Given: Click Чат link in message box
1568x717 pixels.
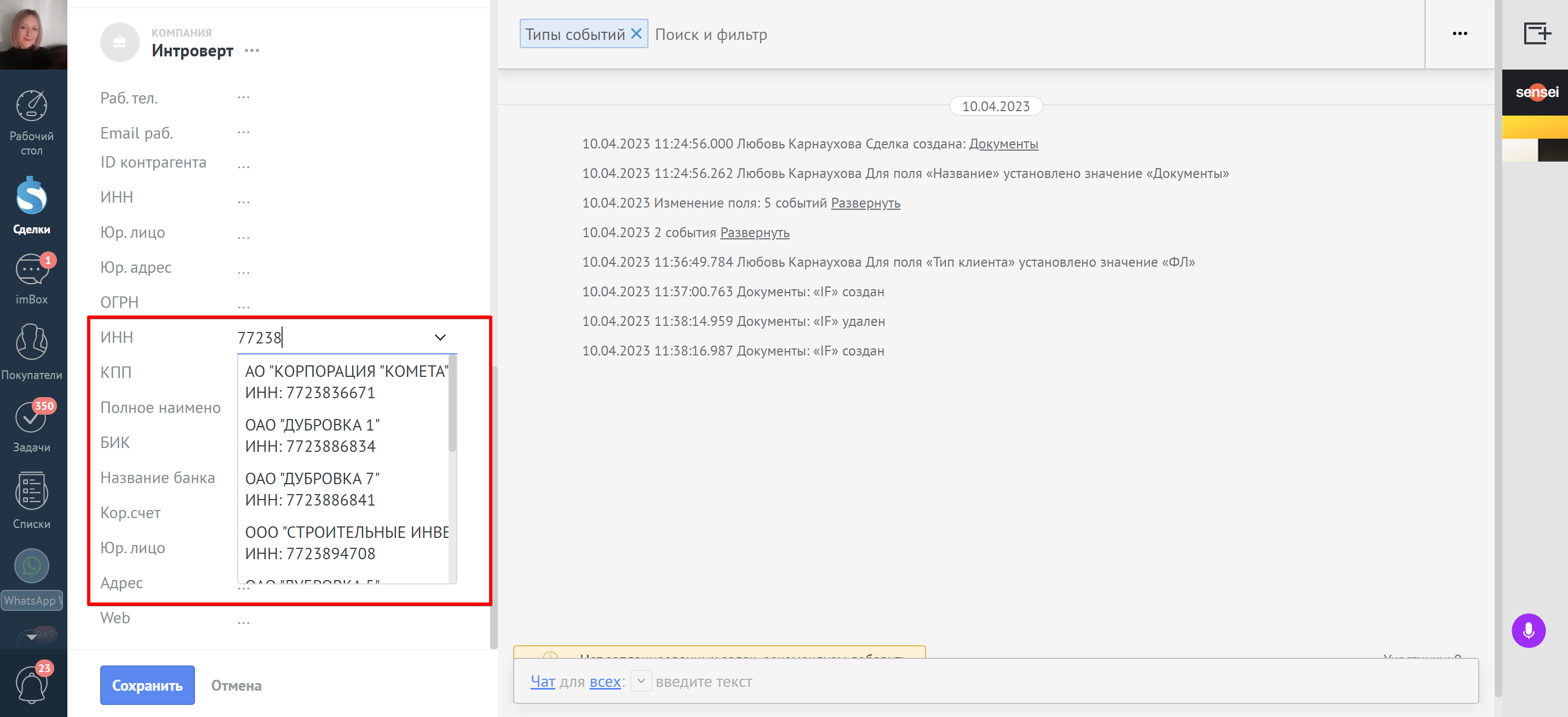Looking at the screenshot, I should point(542,681).
